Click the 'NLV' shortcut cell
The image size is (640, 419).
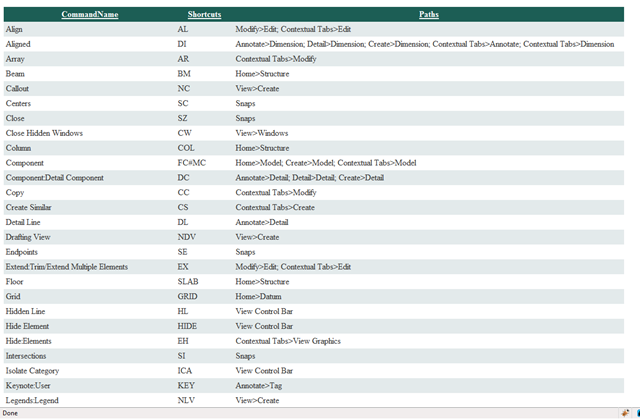click(186, 401)
